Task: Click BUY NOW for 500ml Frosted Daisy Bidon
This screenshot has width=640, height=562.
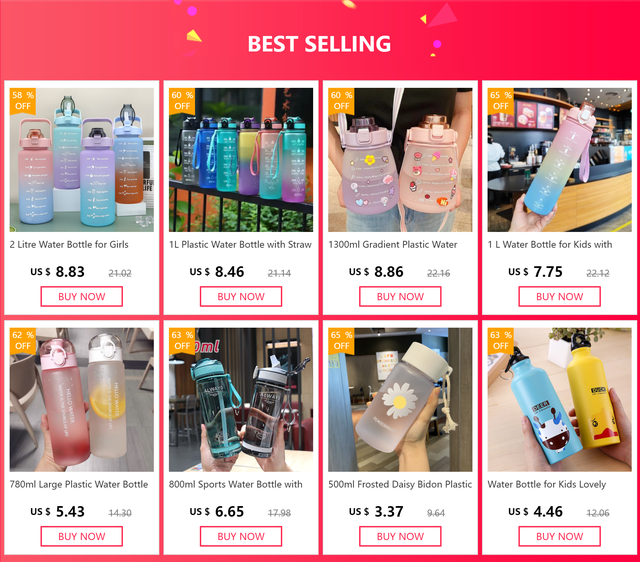Action: (x=400, y=536)
